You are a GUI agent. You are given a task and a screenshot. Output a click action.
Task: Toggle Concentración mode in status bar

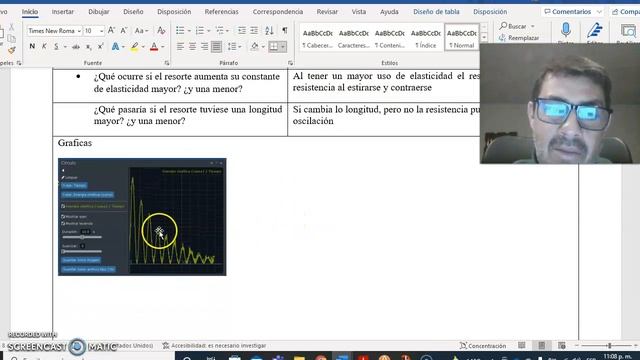pyautogui.click(x=483, y=346)
